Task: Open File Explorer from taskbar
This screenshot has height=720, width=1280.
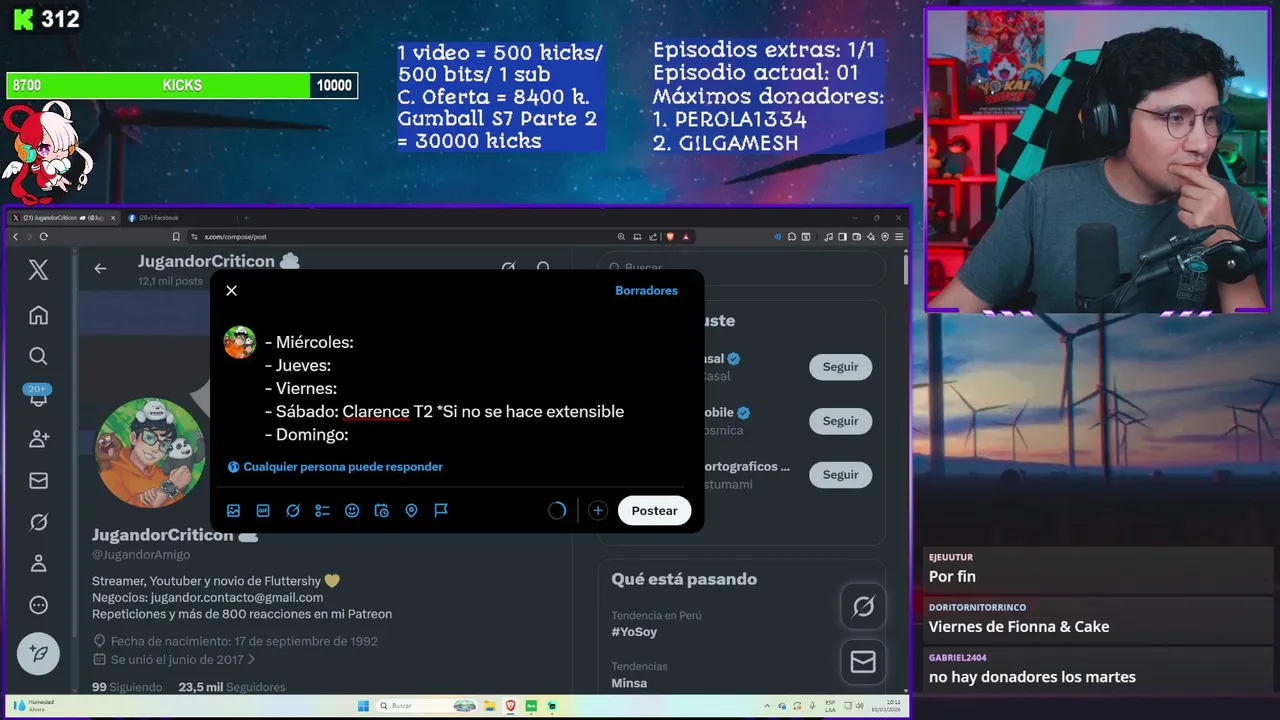Action: point(490,706)
